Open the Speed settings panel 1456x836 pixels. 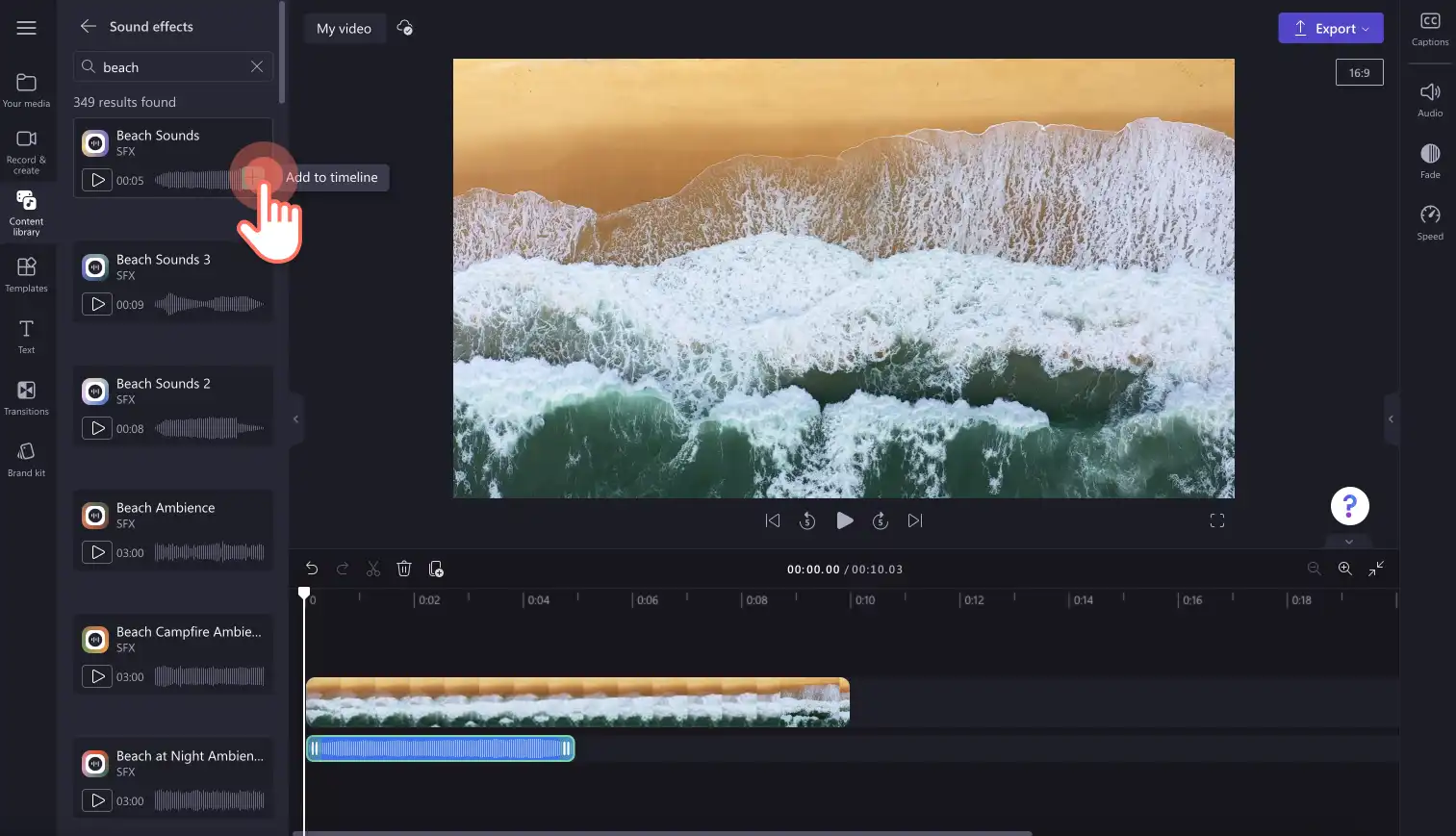click(1430, 222)
